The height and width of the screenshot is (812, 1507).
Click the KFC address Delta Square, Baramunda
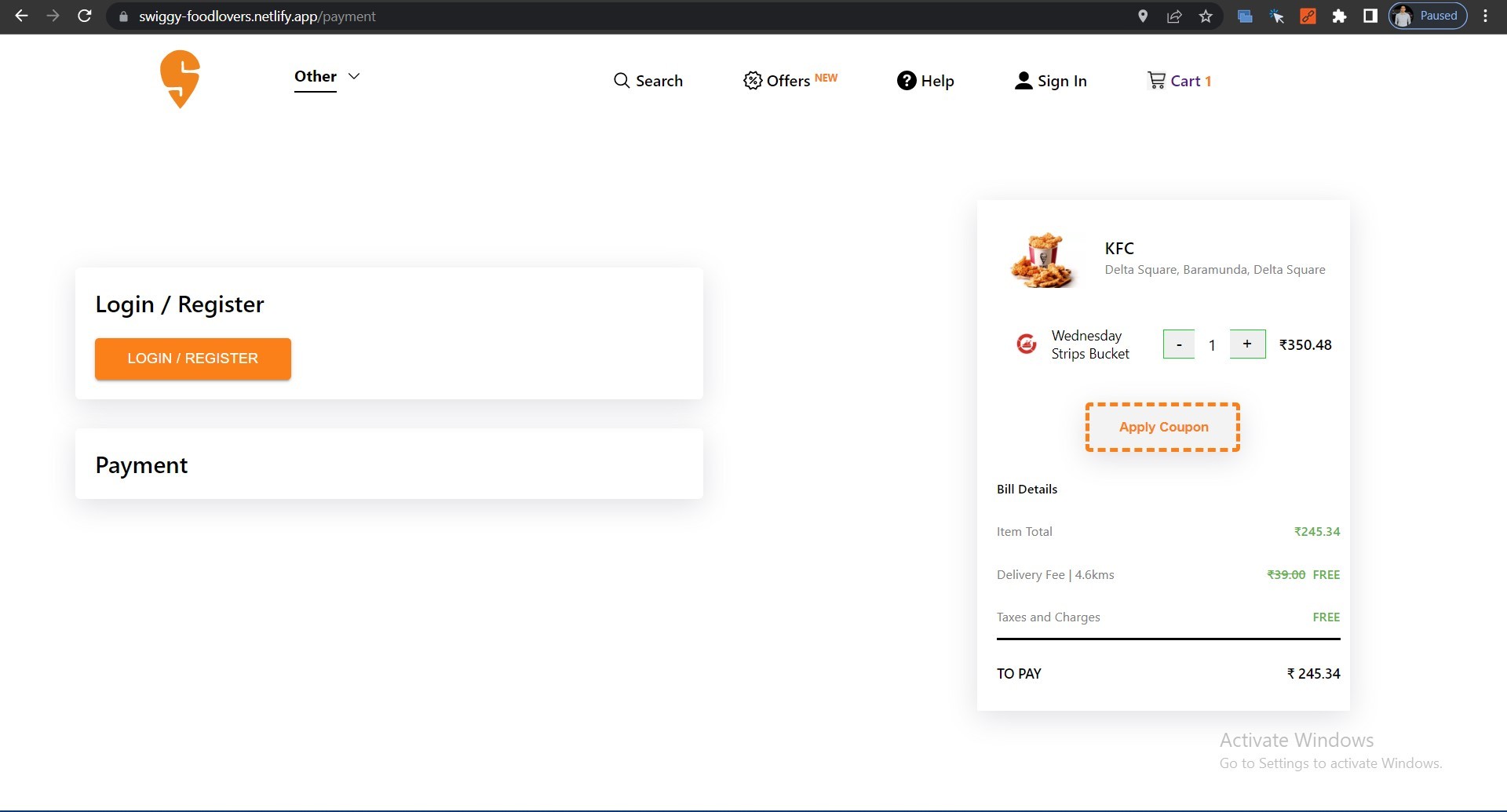coord(1215,270)
